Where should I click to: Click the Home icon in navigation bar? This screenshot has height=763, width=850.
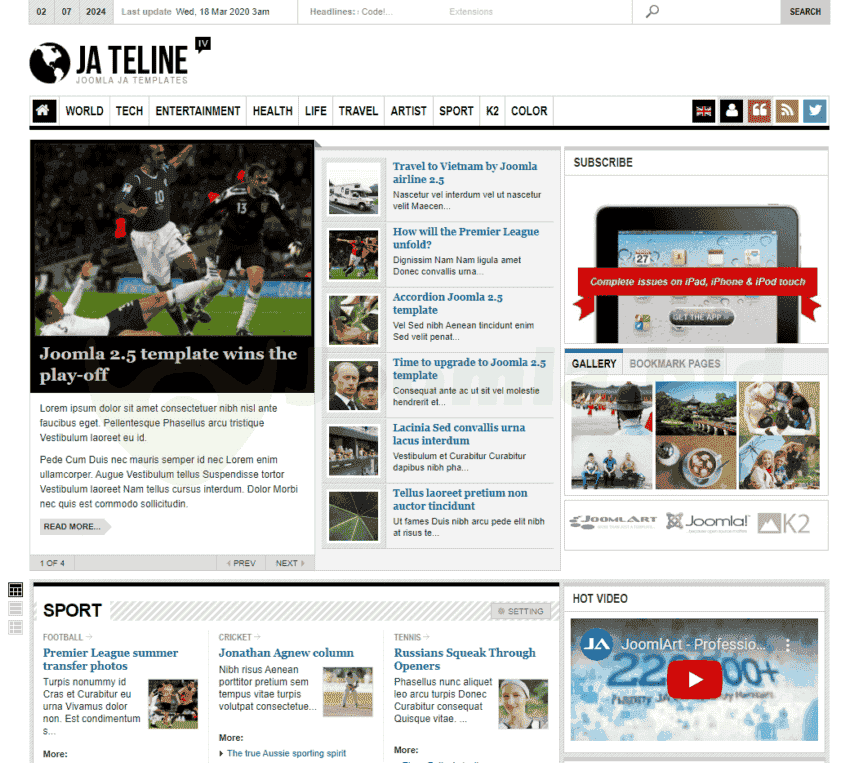pyautogui.click(x=44, y=111)
